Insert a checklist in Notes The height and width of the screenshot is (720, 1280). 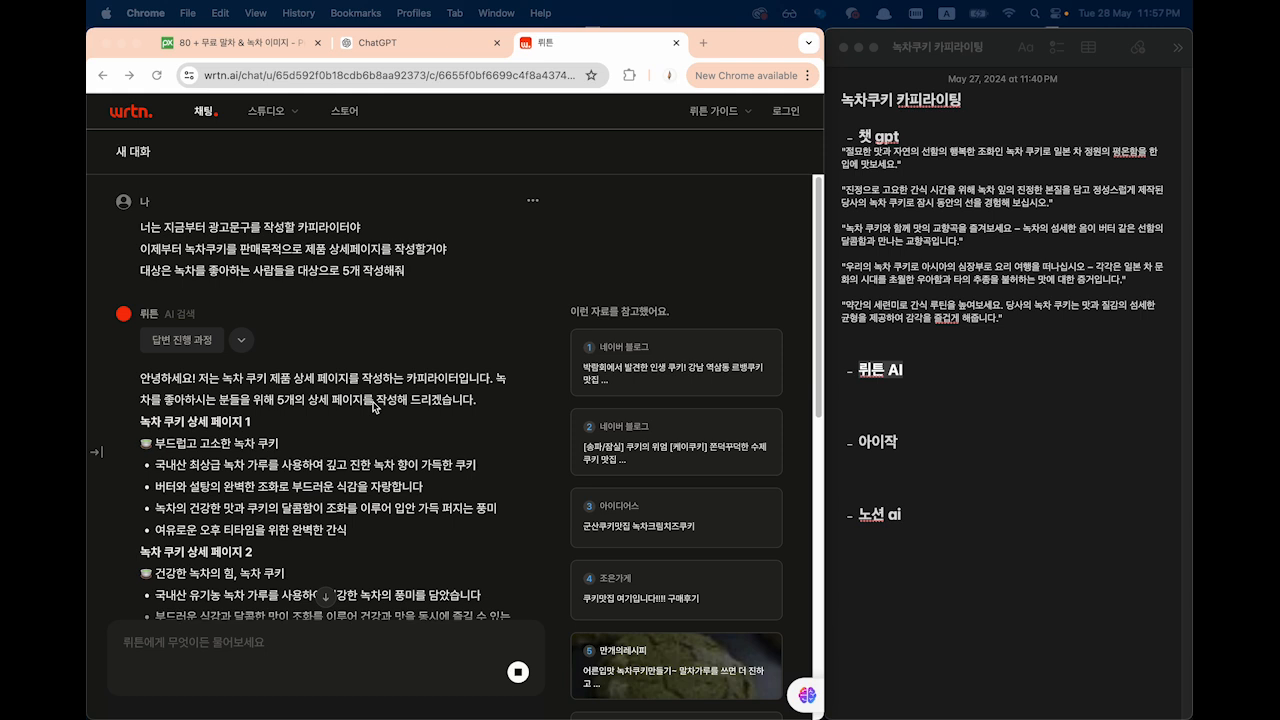(1057, 47)
